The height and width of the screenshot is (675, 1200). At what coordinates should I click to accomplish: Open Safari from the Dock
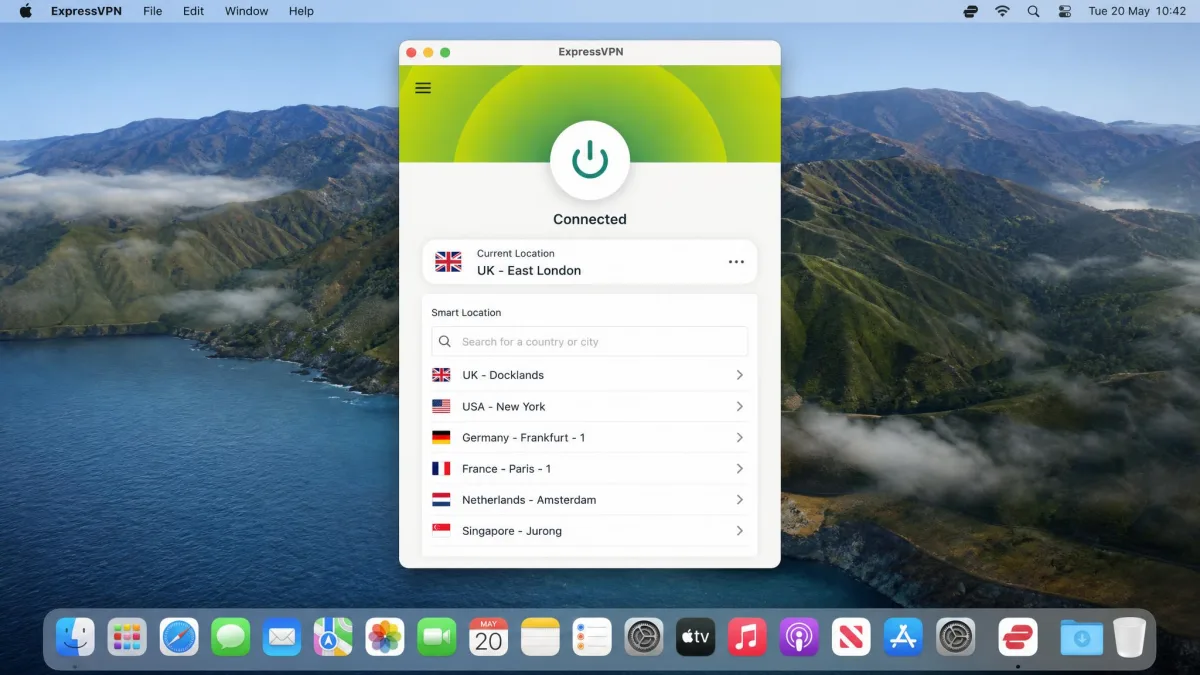click(179, 637)
